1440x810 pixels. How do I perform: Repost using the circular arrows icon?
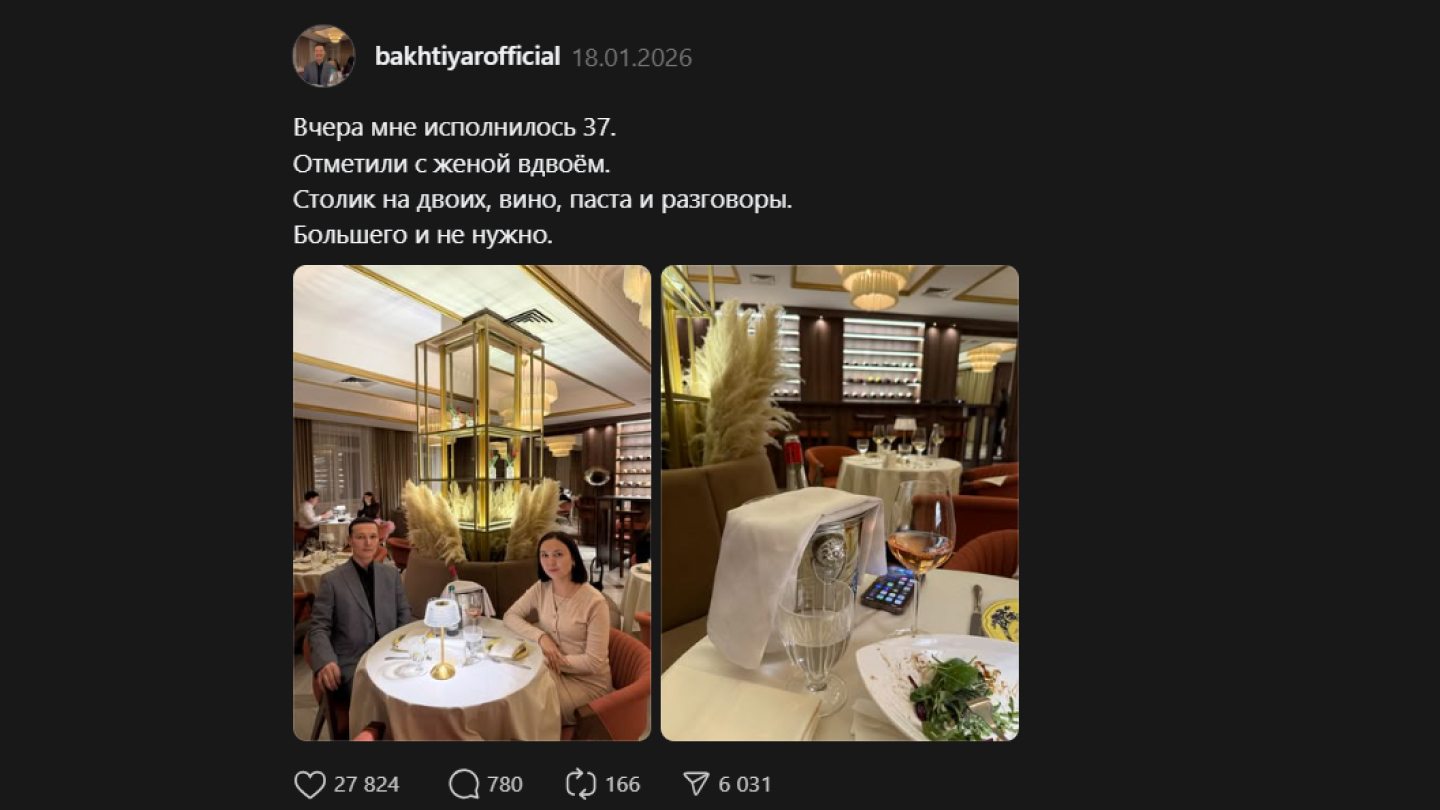(581, 784)
